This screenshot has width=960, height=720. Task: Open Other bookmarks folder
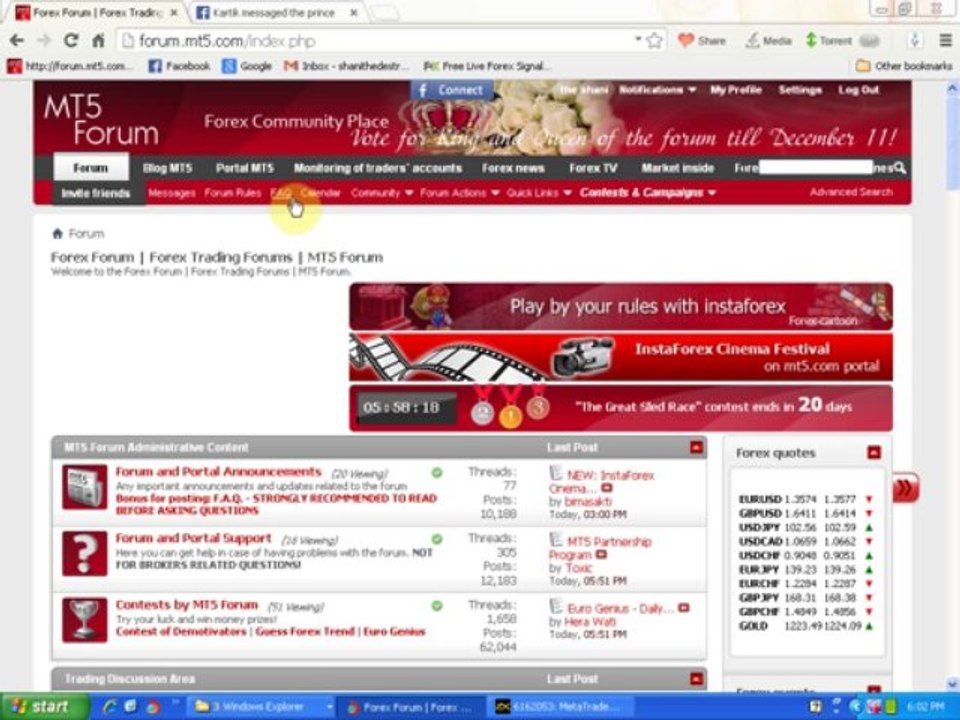coord(904,66)
